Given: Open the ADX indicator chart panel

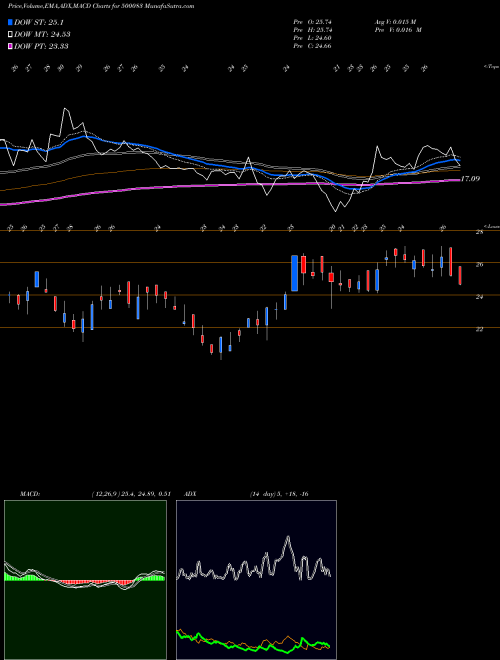Looking at the screenshot, I should point(256,580).
